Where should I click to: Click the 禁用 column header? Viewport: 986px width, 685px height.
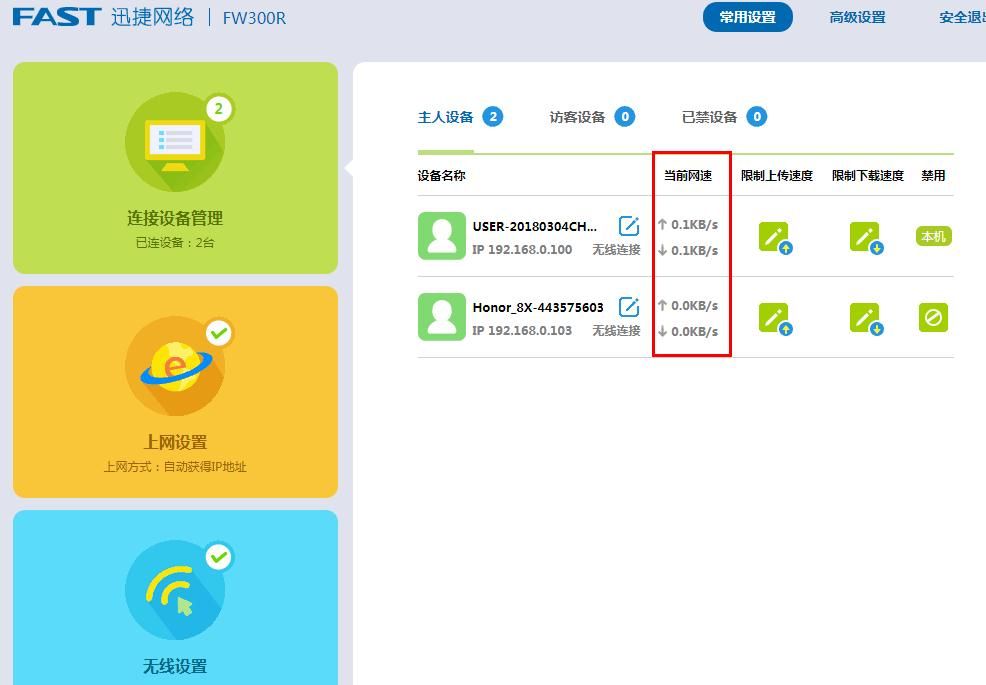[933, 175]
